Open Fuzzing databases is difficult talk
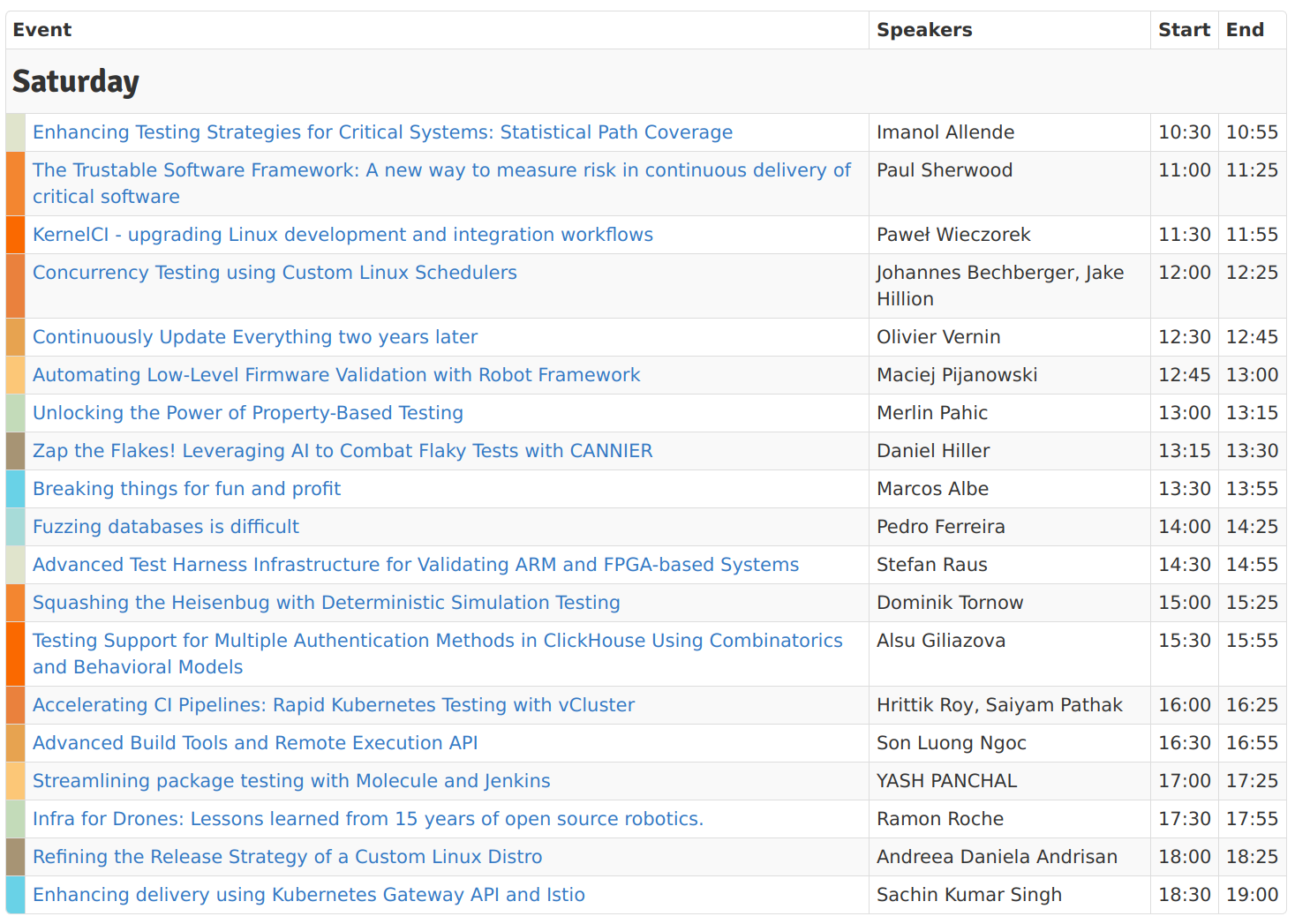This screenshot has width=1295, height=924. (166, 527)
